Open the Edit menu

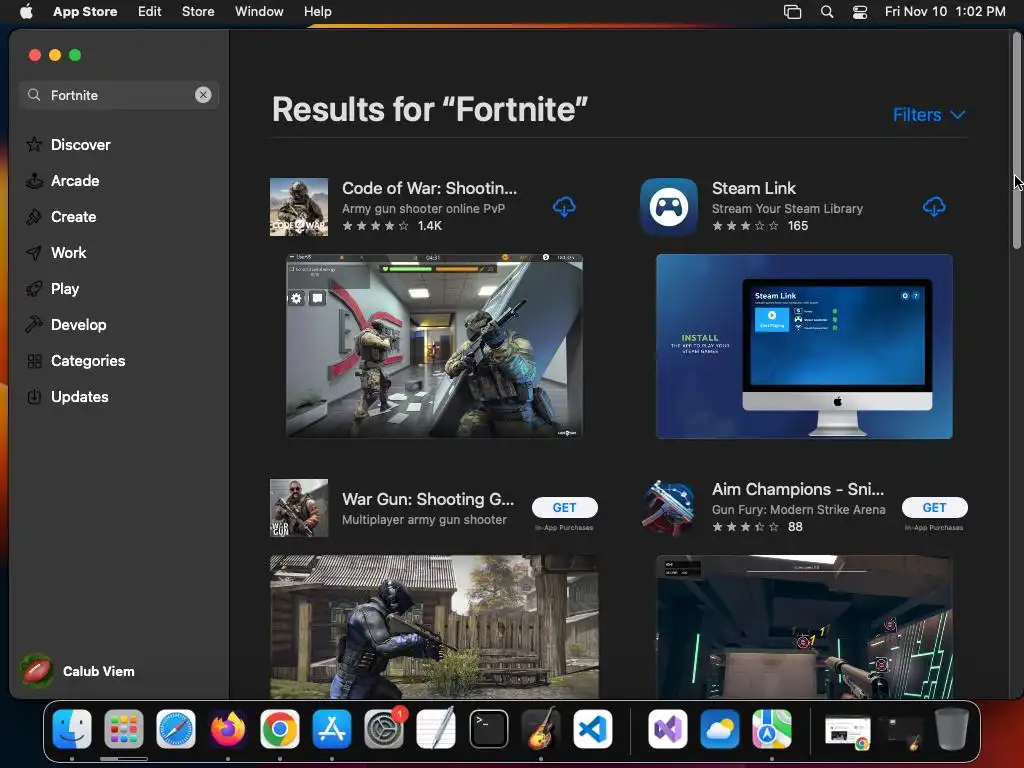[150, 11]
